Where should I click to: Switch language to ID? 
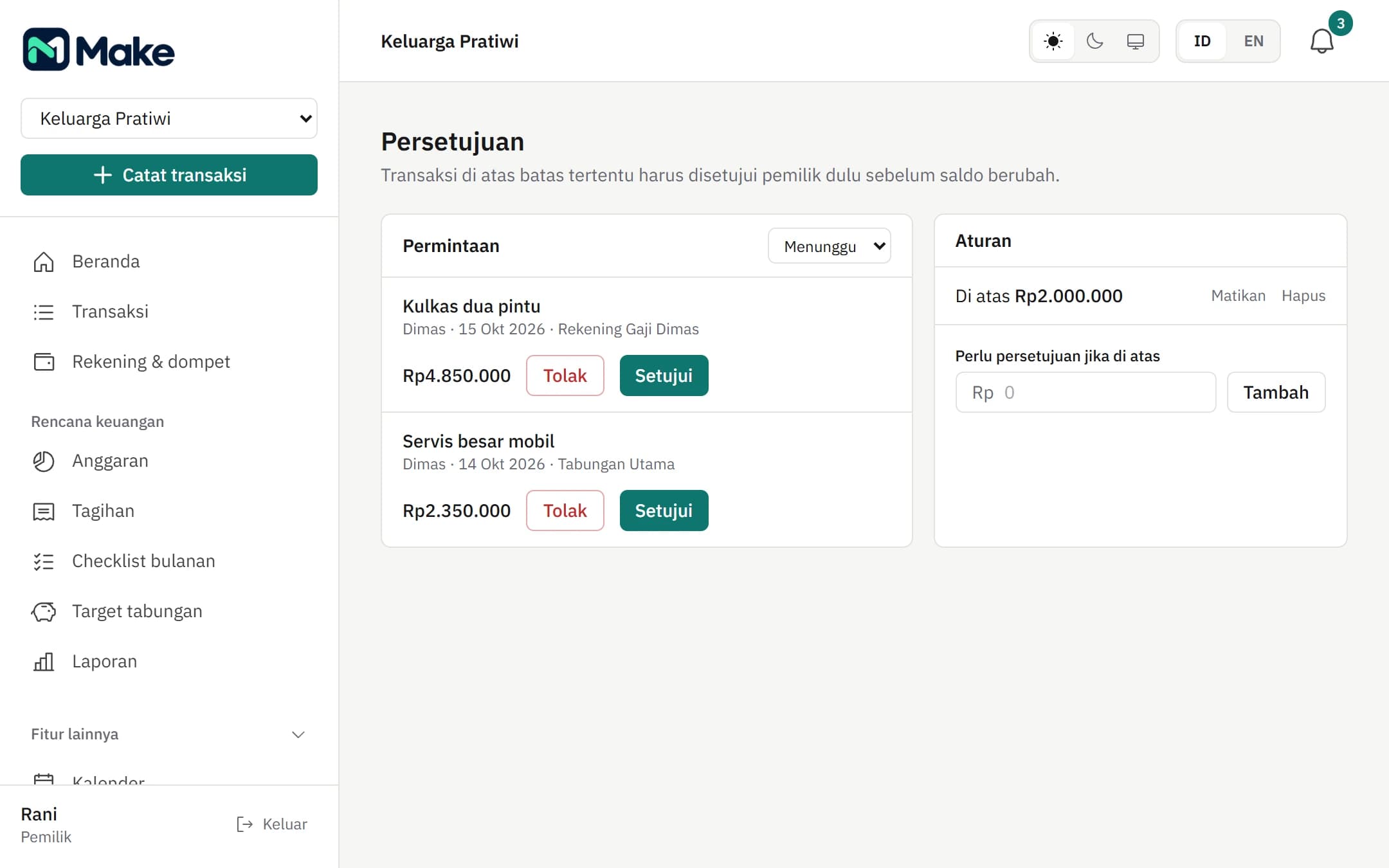click(x=1202, y=41)
